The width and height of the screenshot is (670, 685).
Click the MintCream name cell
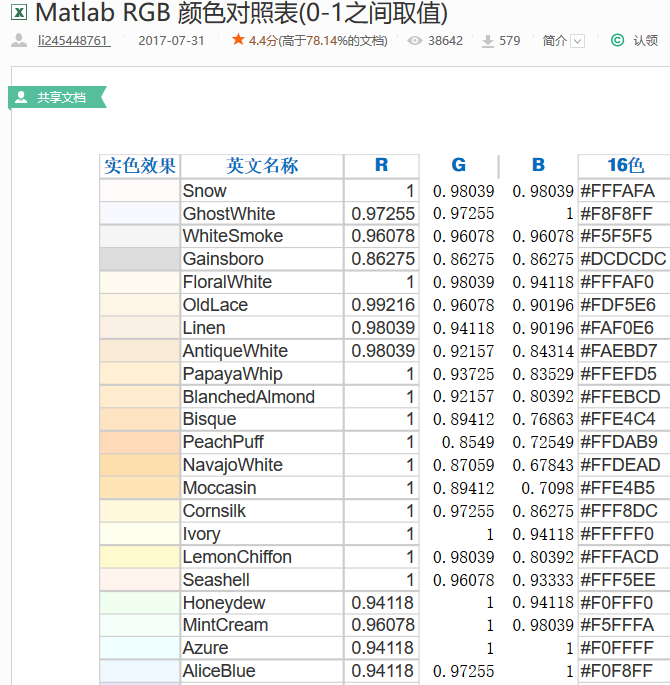coord(262,625)
